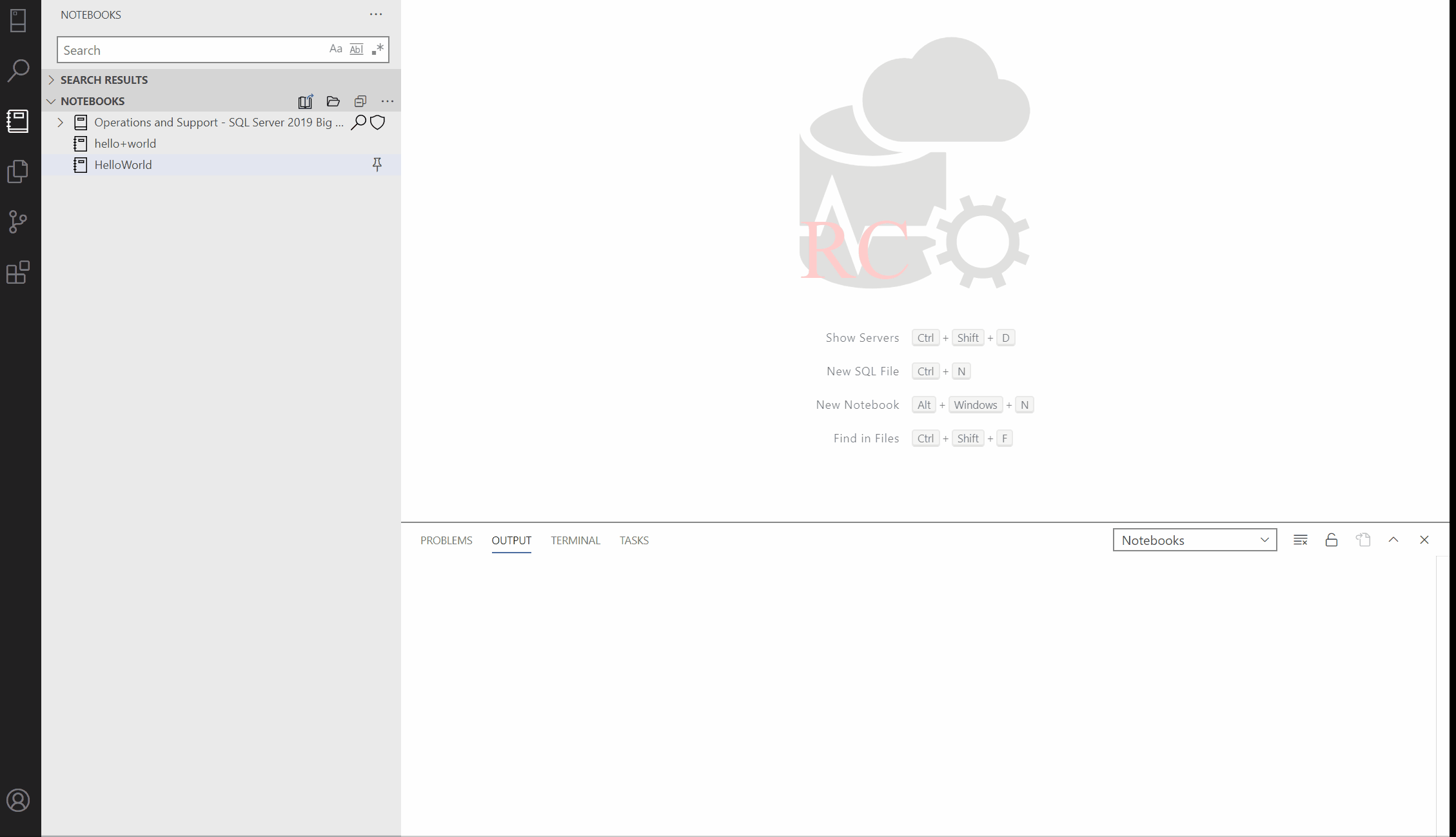
Task: Open hello+world notebook icon
Action: [x=81, y=143]
